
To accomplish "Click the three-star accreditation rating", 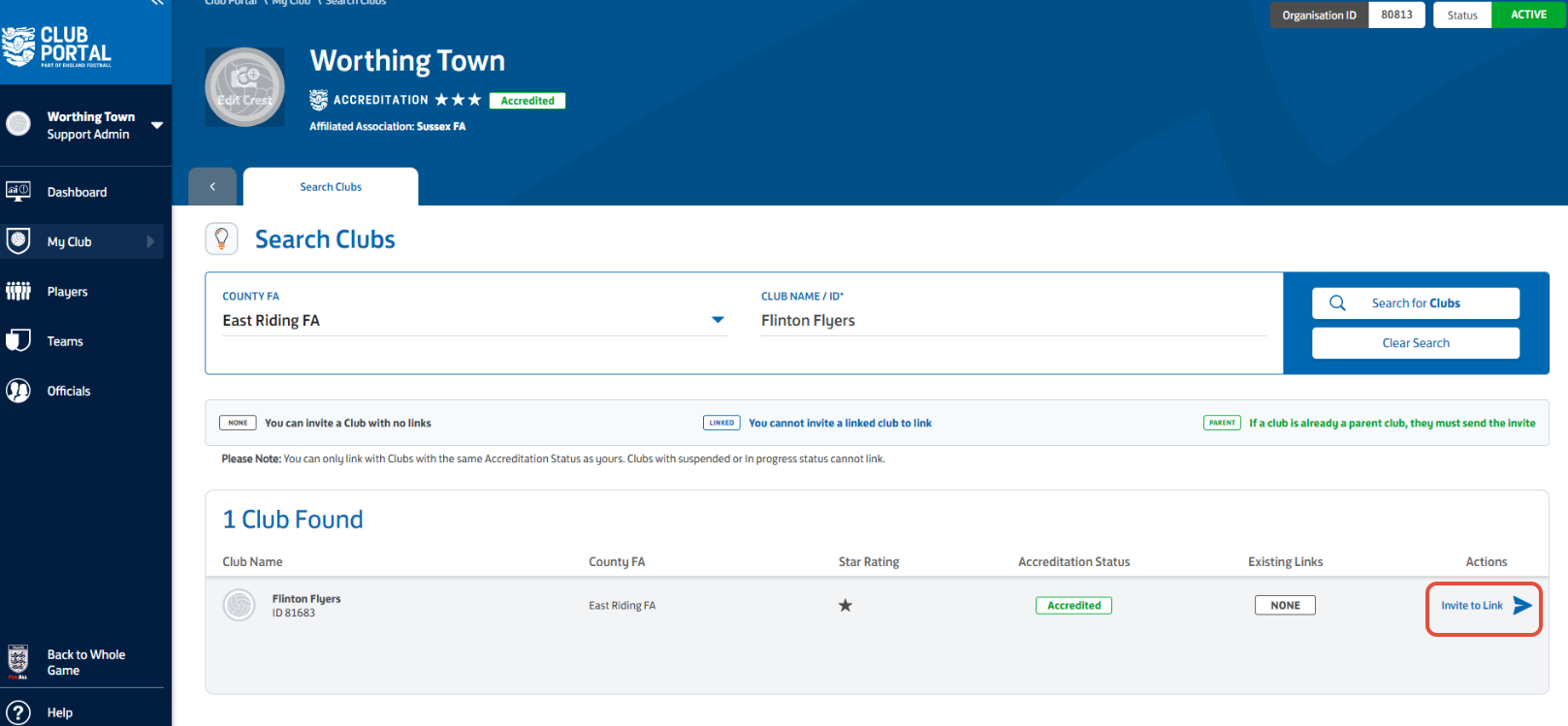I will pos(458,100).
